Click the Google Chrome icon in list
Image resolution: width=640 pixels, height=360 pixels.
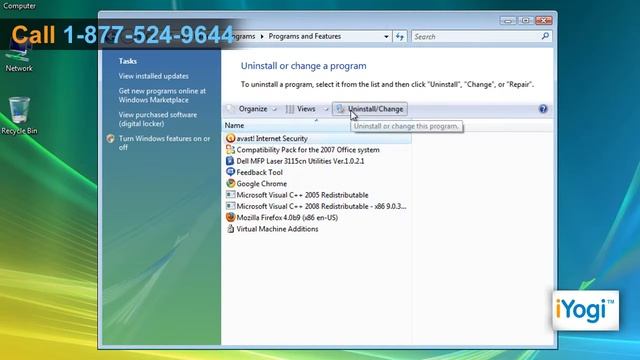coord(230,184)
